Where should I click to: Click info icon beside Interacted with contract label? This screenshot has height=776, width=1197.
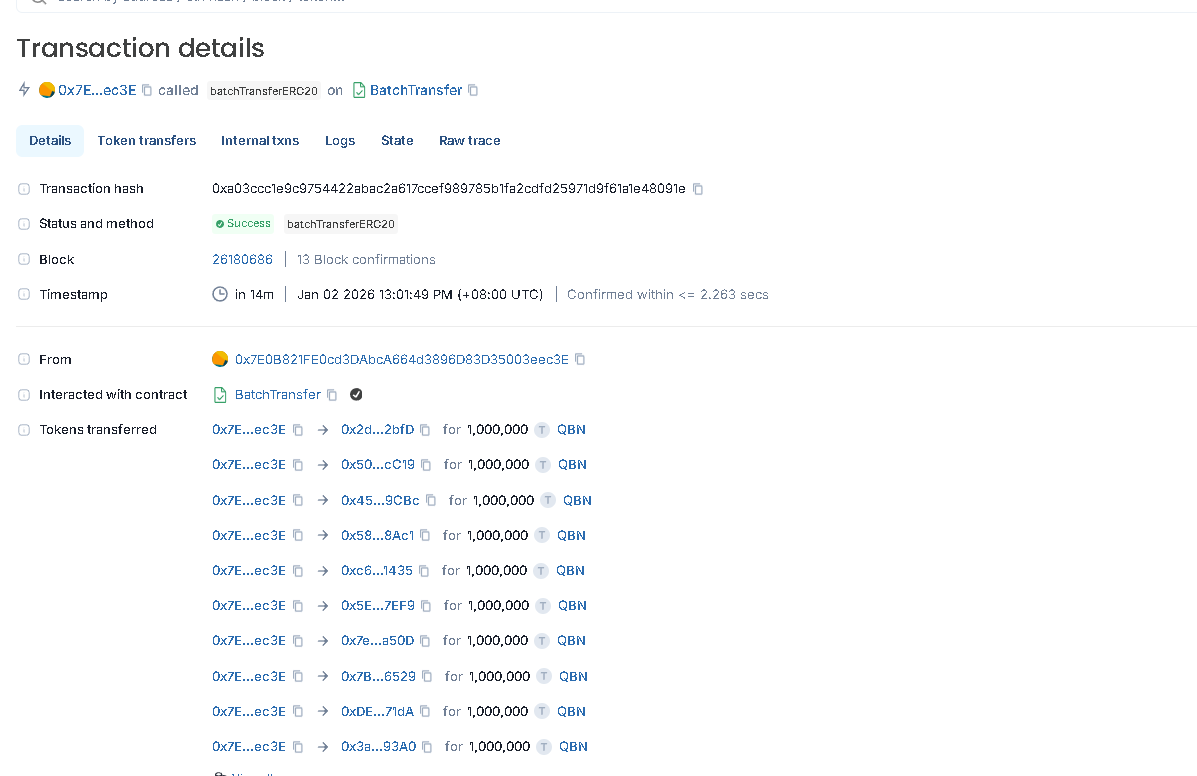pyautogui.click(x=24, y=394)
